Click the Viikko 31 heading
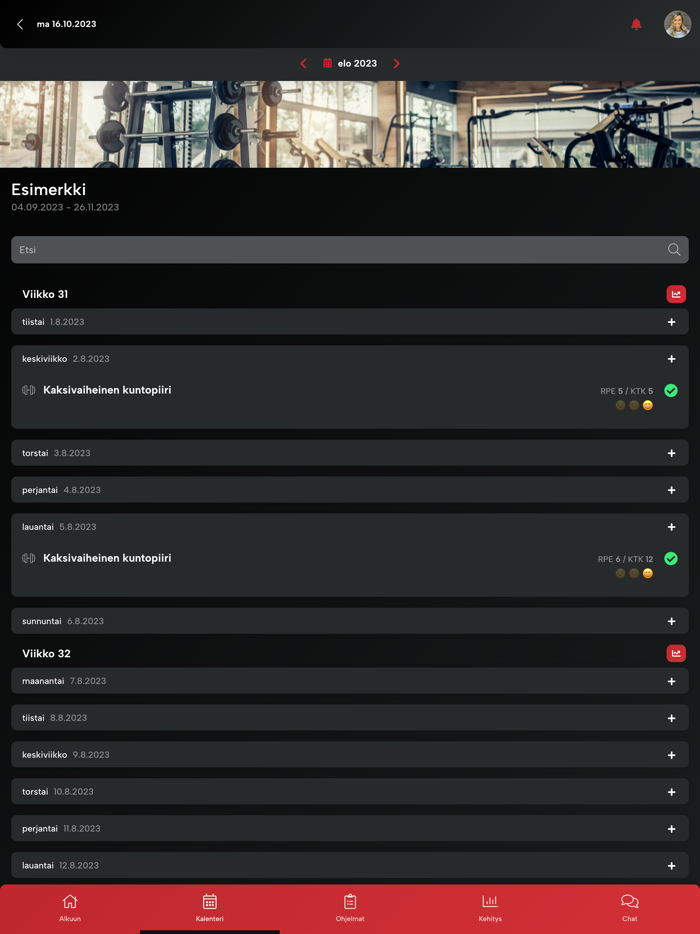700x934 pixels. [46, 294]
